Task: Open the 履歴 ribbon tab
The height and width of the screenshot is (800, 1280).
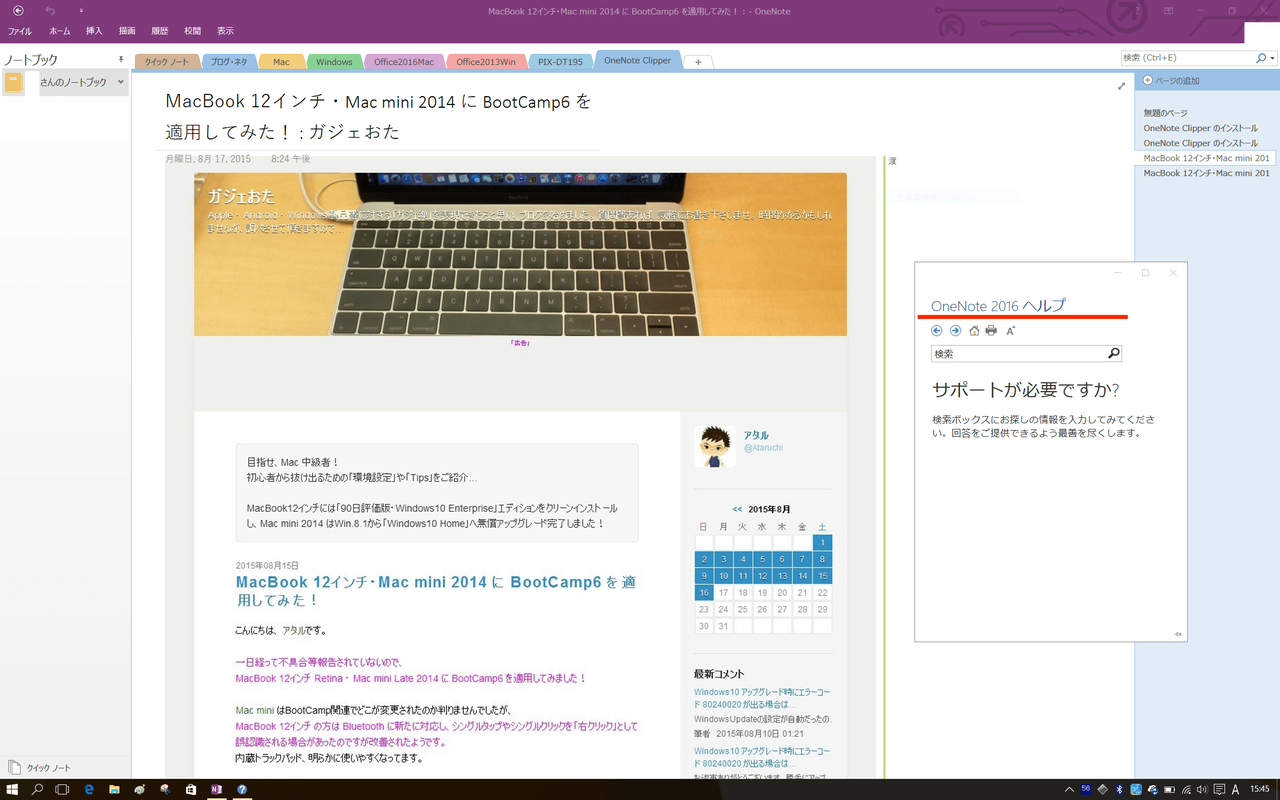Action: click(160, 31)
